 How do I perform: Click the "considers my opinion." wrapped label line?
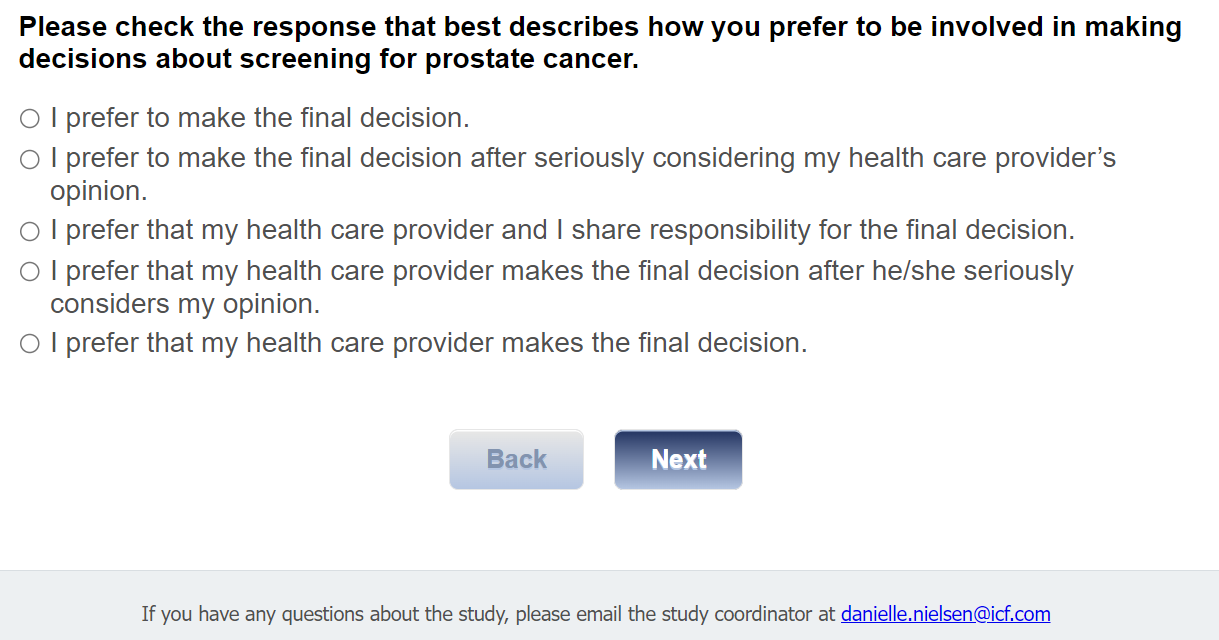point(185,303)
